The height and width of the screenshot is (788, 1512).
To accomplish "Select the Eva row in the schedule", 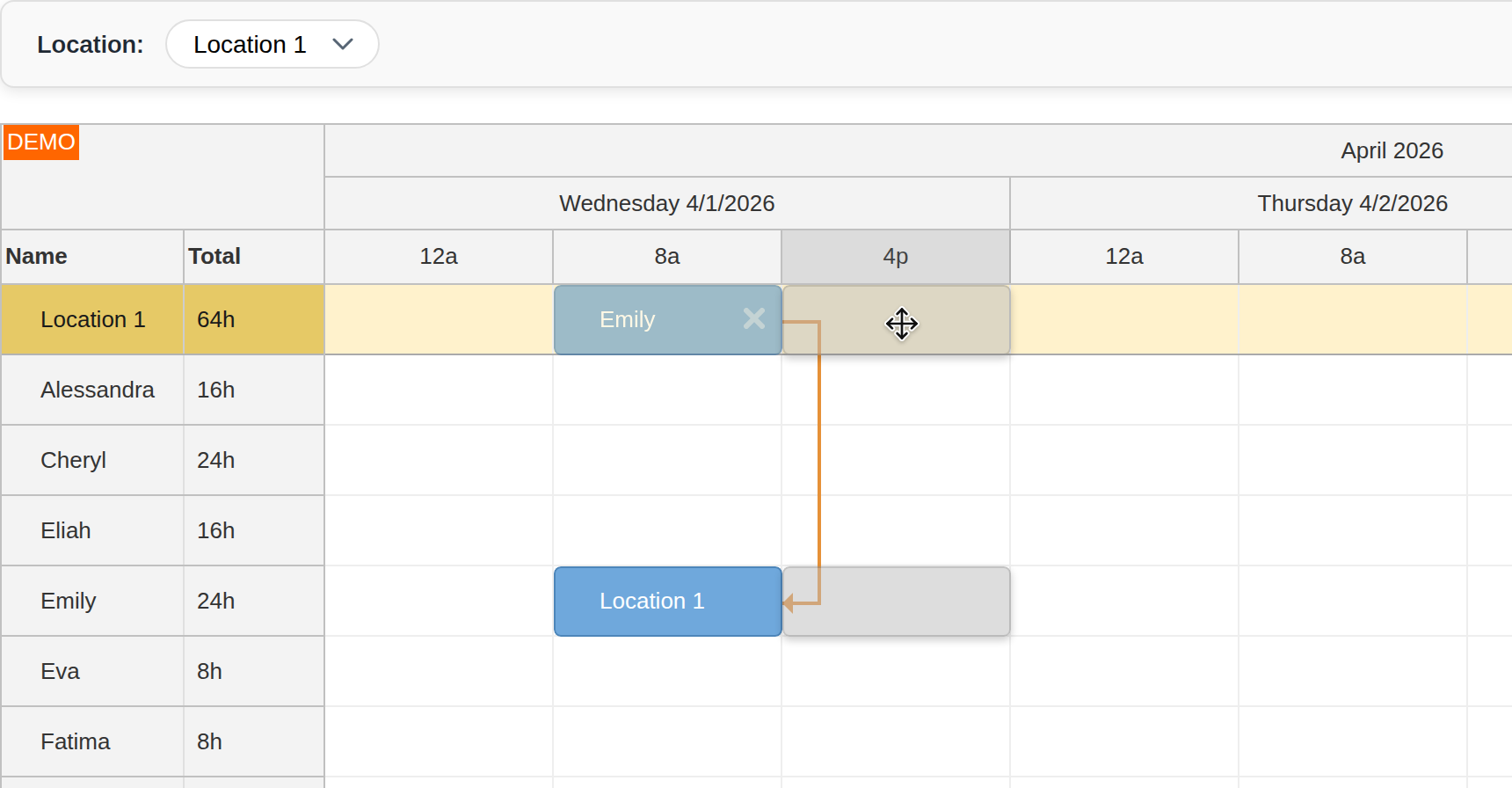I will [x=61, y=671].
